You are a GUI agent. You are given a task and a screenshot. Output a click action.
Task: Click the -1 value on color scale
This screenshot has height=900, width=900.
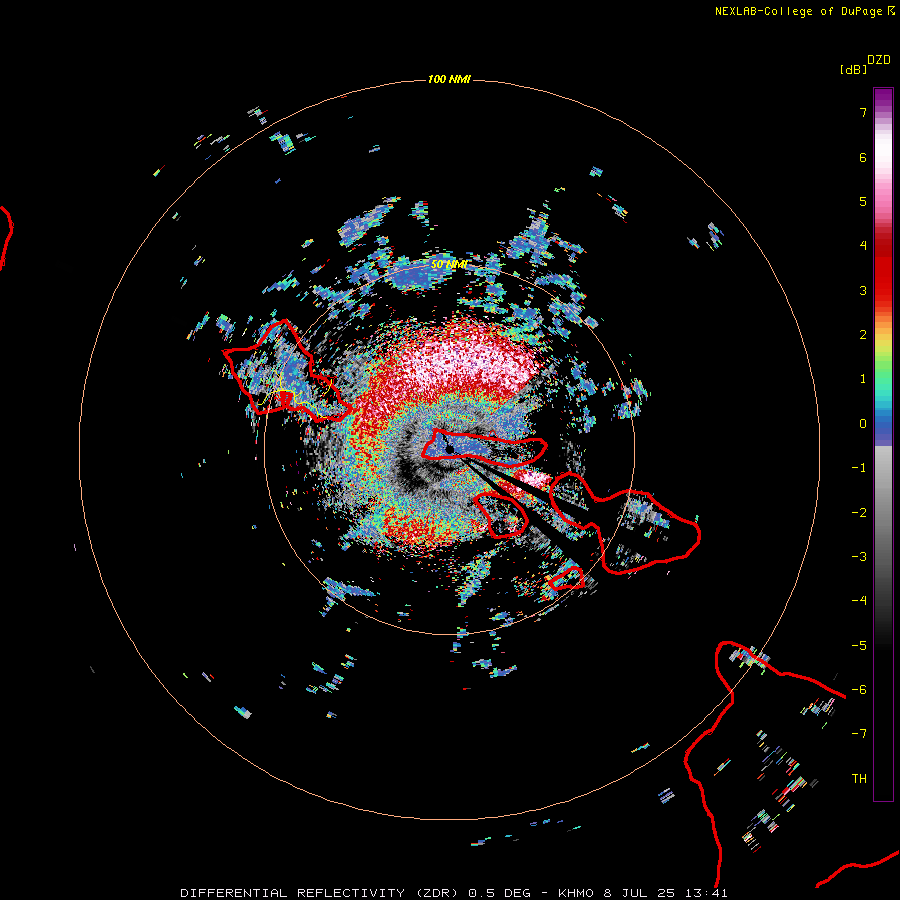859,468
